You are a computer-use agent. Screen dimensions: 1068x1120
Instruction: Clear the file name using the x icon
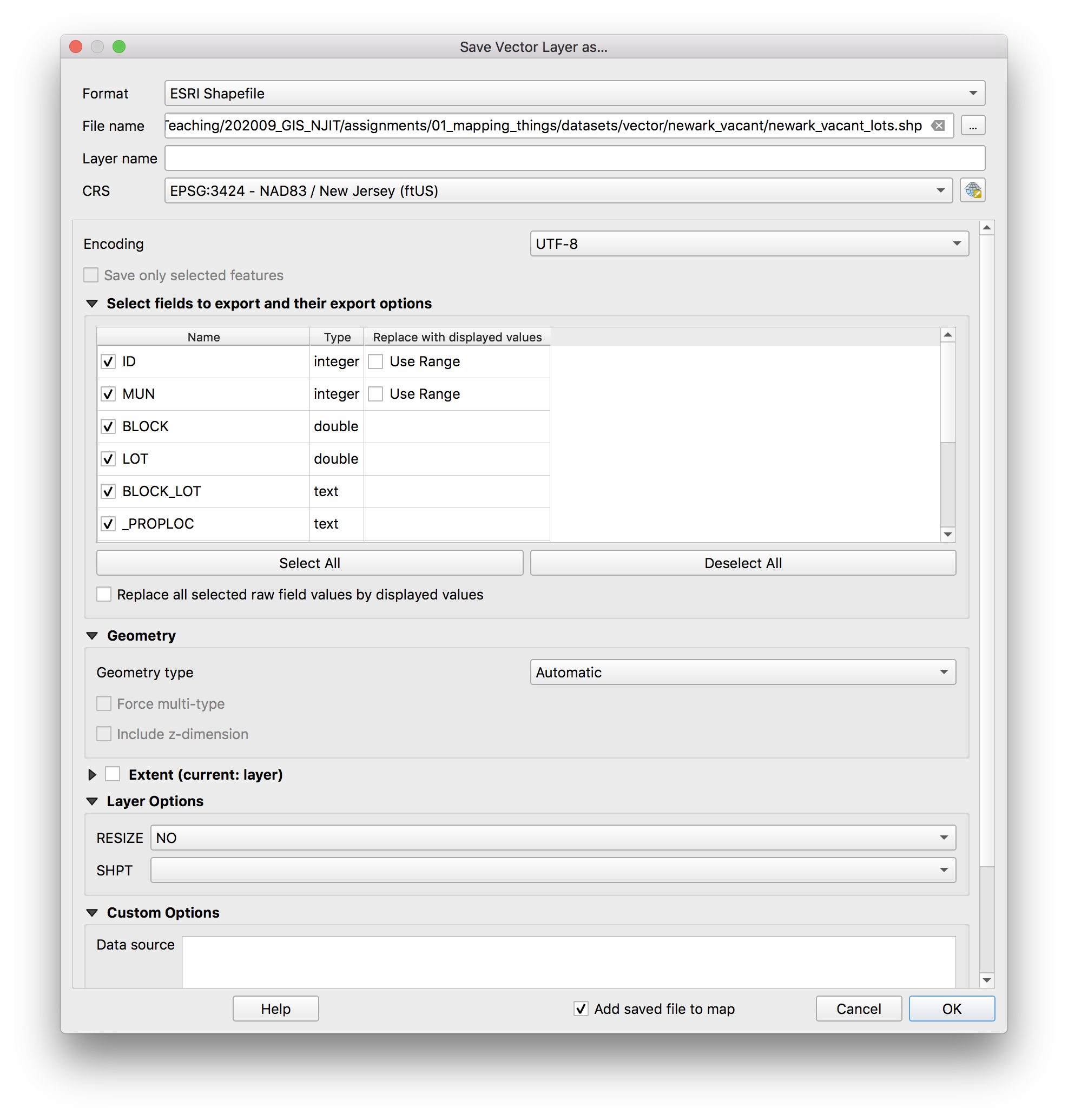[938, 126]
